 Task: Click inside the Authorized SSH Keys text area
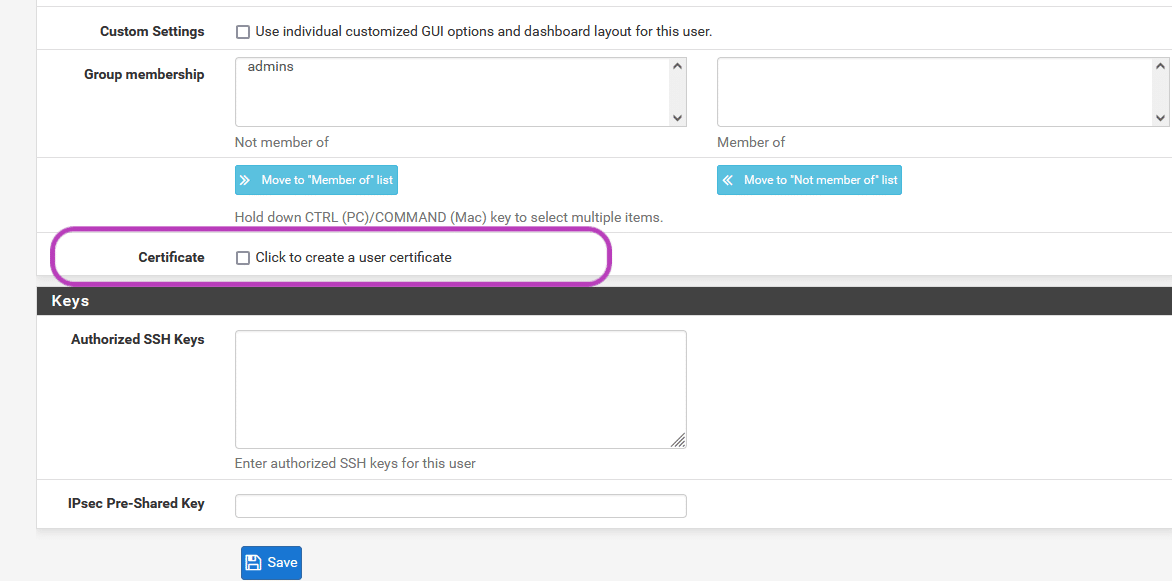pos(460,388)
